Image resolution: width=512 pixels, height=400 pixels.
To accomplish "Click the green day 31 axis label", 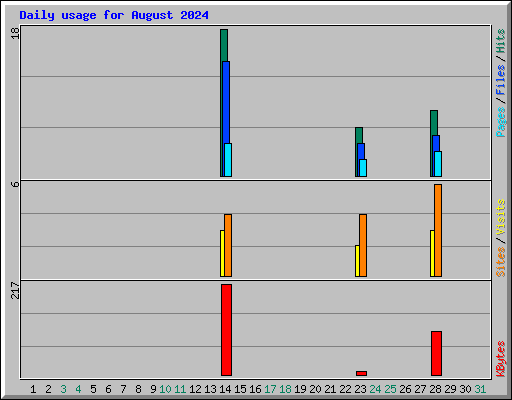I will click(x=480, y=389).
